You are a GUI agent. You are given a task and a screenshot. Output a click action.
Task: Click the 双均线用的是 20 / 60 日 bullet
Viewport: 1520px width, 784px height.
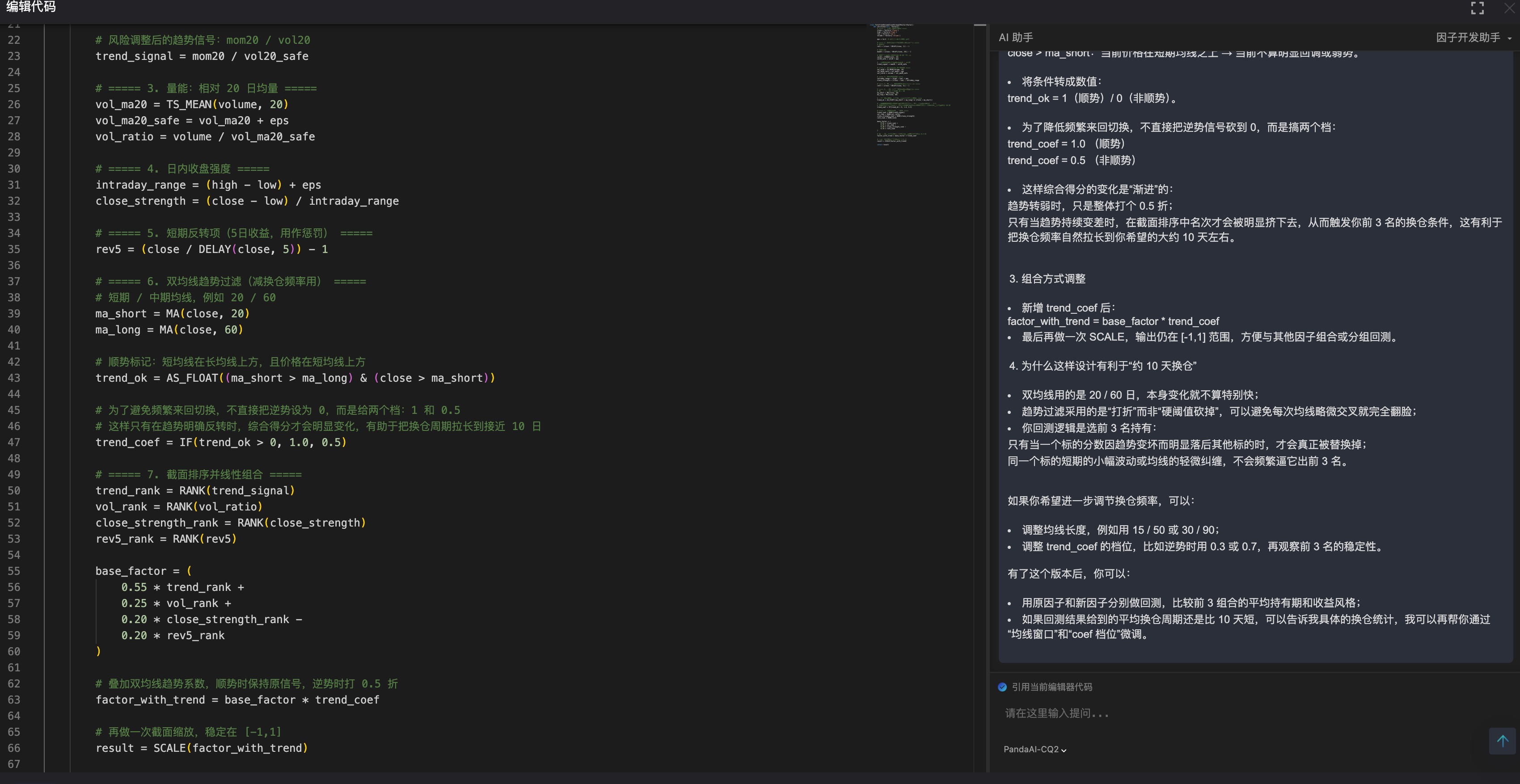1140,395
